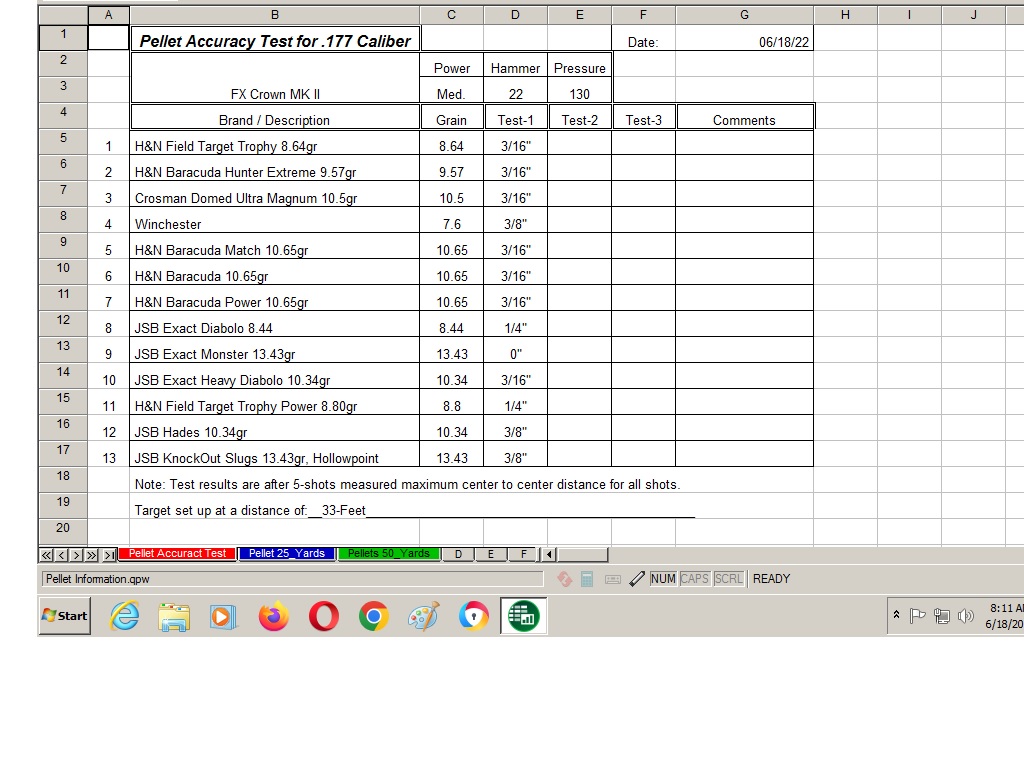Launch Internet Explorer from the taskbar
Viewport: 1024px width, 768px height.
(124, 616)
